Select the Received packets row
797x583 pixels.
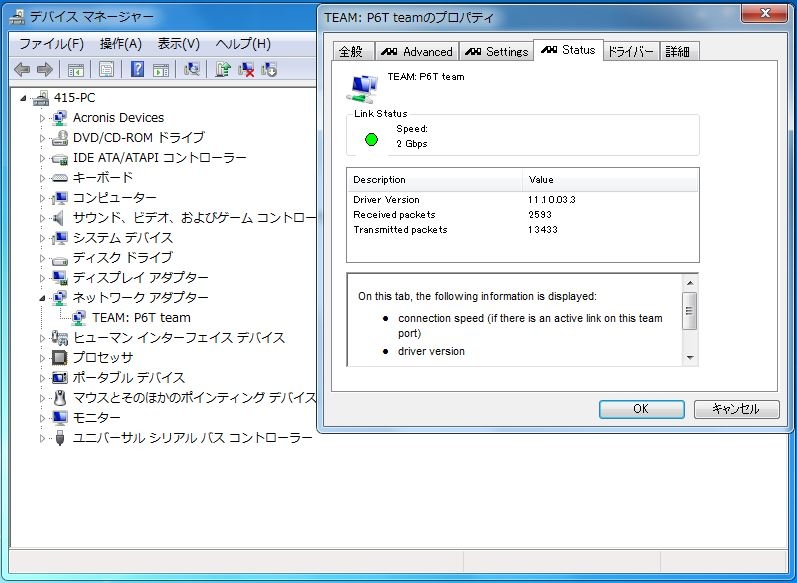(523, 214)
